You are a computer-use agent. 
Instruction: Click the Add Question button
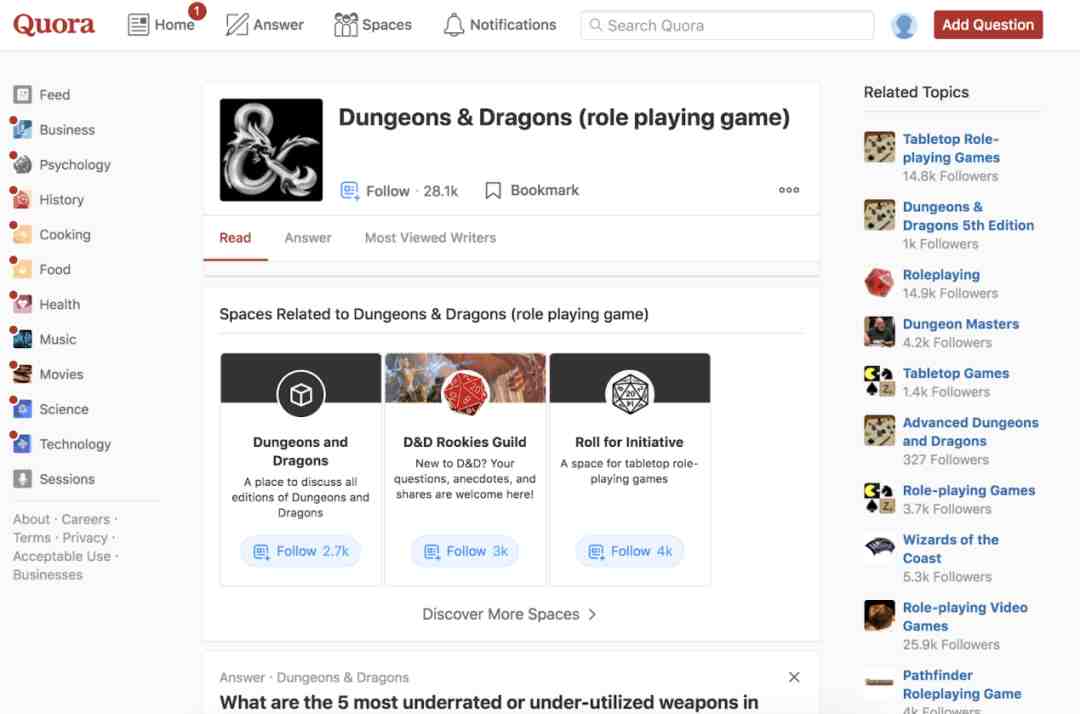988,25
